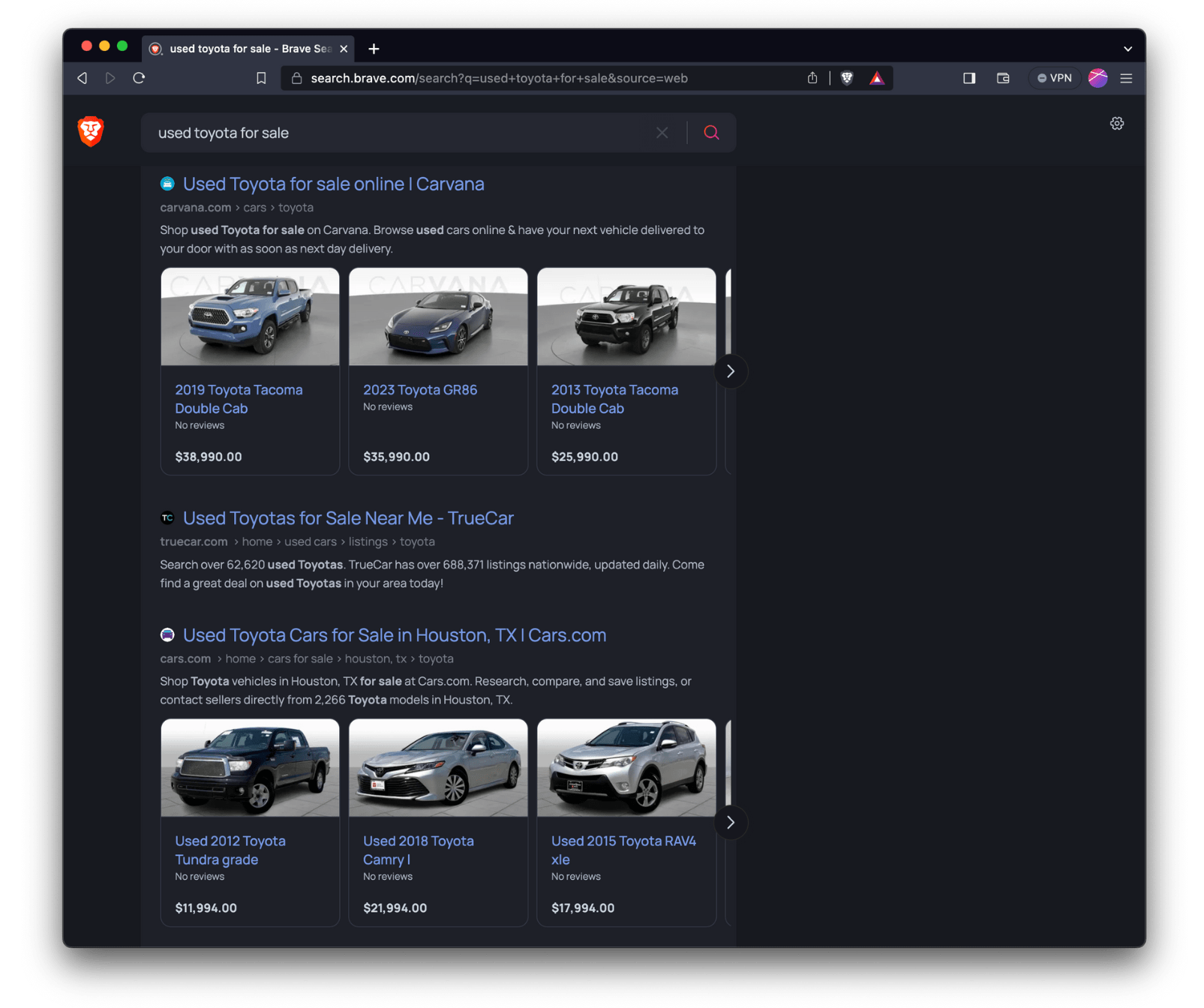Reload the current page
Image resolution: width=1204 pixels, height=1008 pixels.
[x=139, y=78]
